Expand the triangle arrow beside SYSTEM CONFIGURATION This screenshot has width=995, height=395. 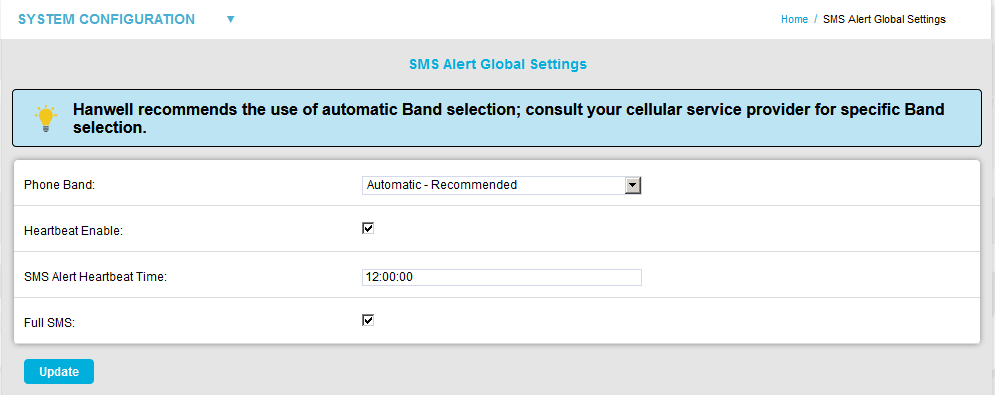pos(231,20)
